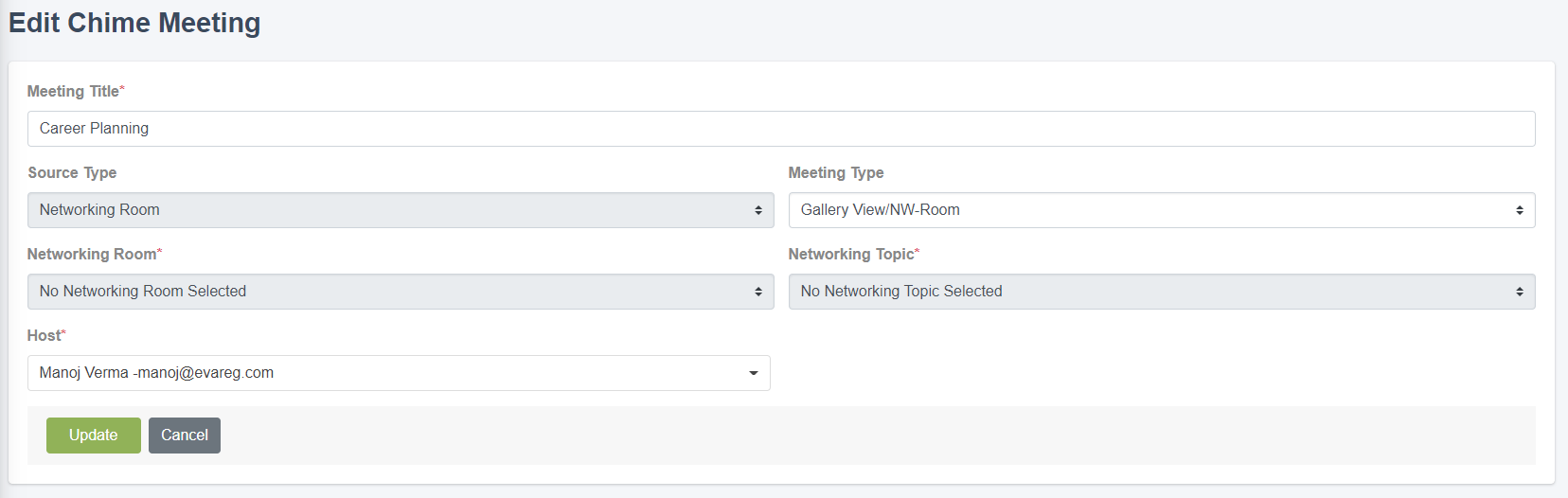The image size is (1568, 498).
Task: Click the arrows icon on Networking Topic select
Action: pyautogui.click(x=1520, y=292)
